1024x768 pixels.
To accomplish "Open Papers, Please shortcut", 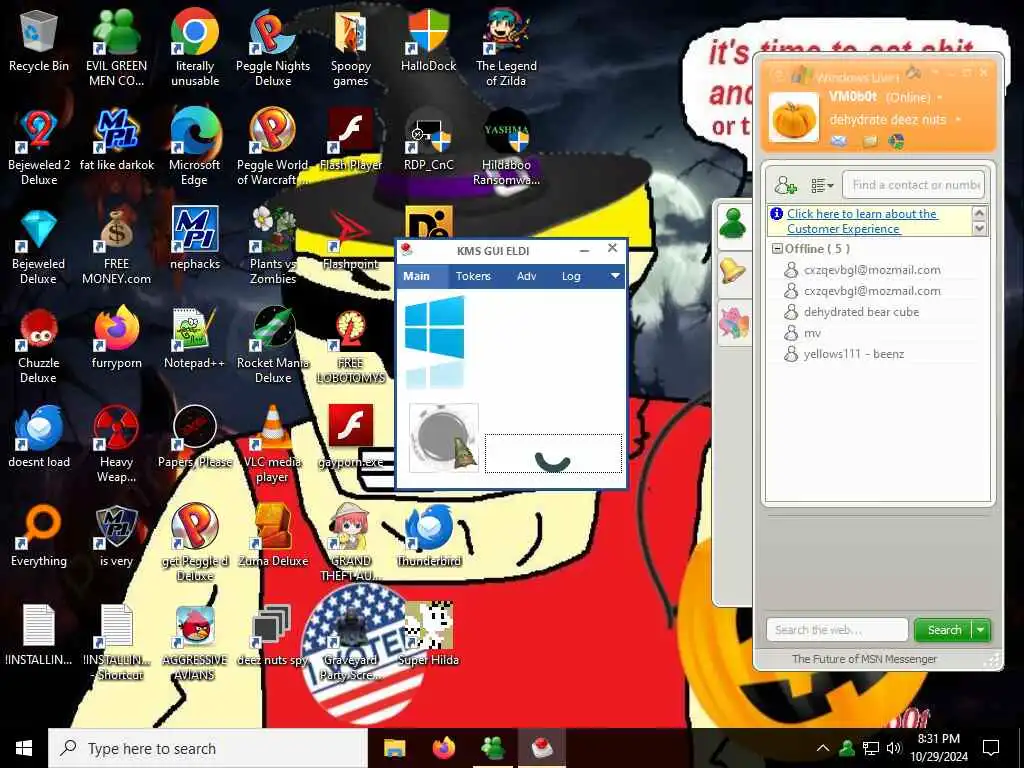I will (195, 436).
